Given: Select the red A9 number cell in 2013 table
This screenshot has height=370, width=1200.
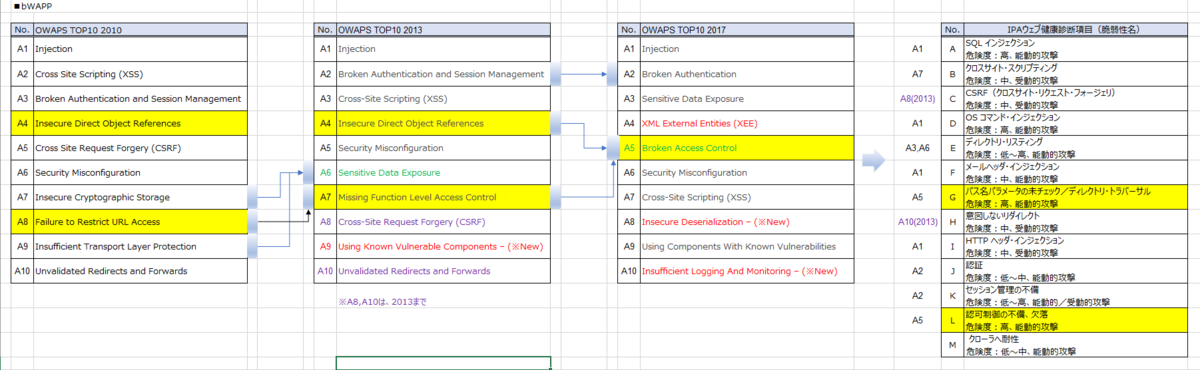Looking at the screenshot, I should (x=325, y=246).
